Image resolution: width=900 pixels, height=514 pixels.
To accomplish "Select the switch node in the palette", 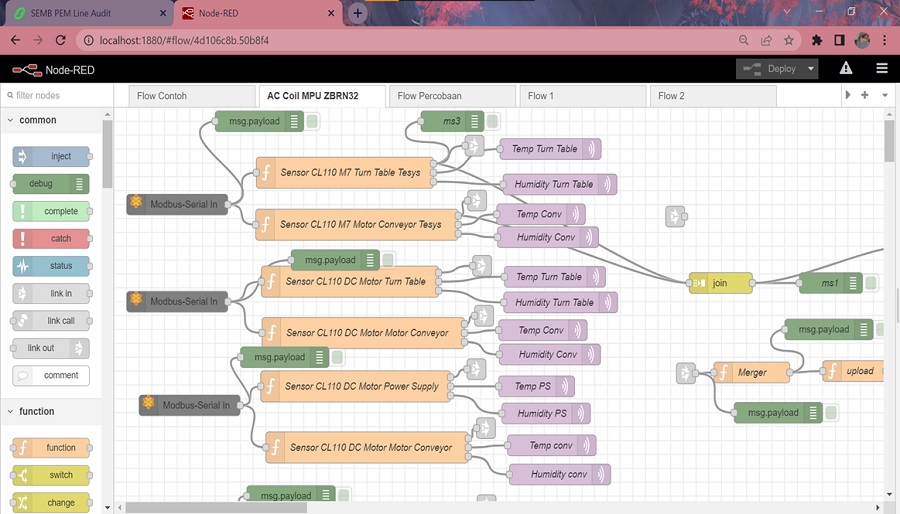I will (51, 475).
